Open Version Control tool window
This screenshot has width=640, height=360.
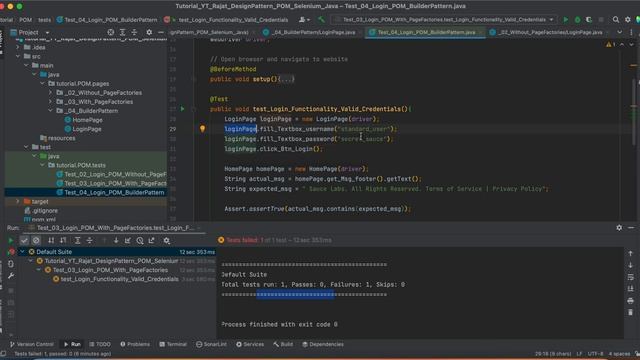pyautogui.click(x=32, y=344)
